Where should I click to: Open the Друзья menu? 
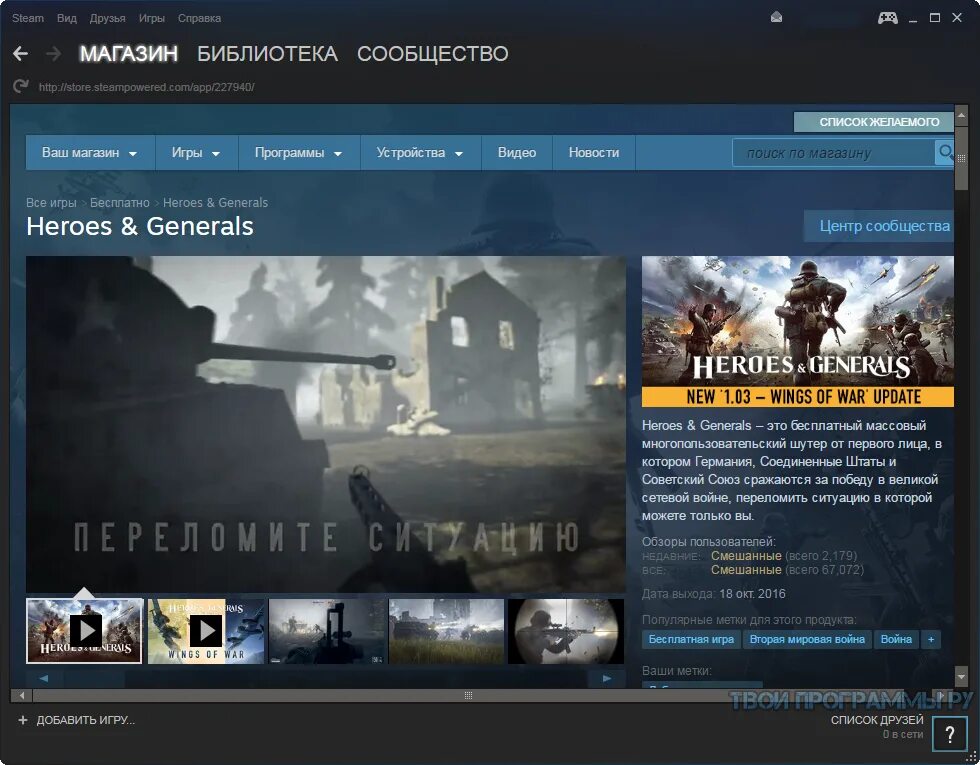pyautogui.click(x=108, y=17)
